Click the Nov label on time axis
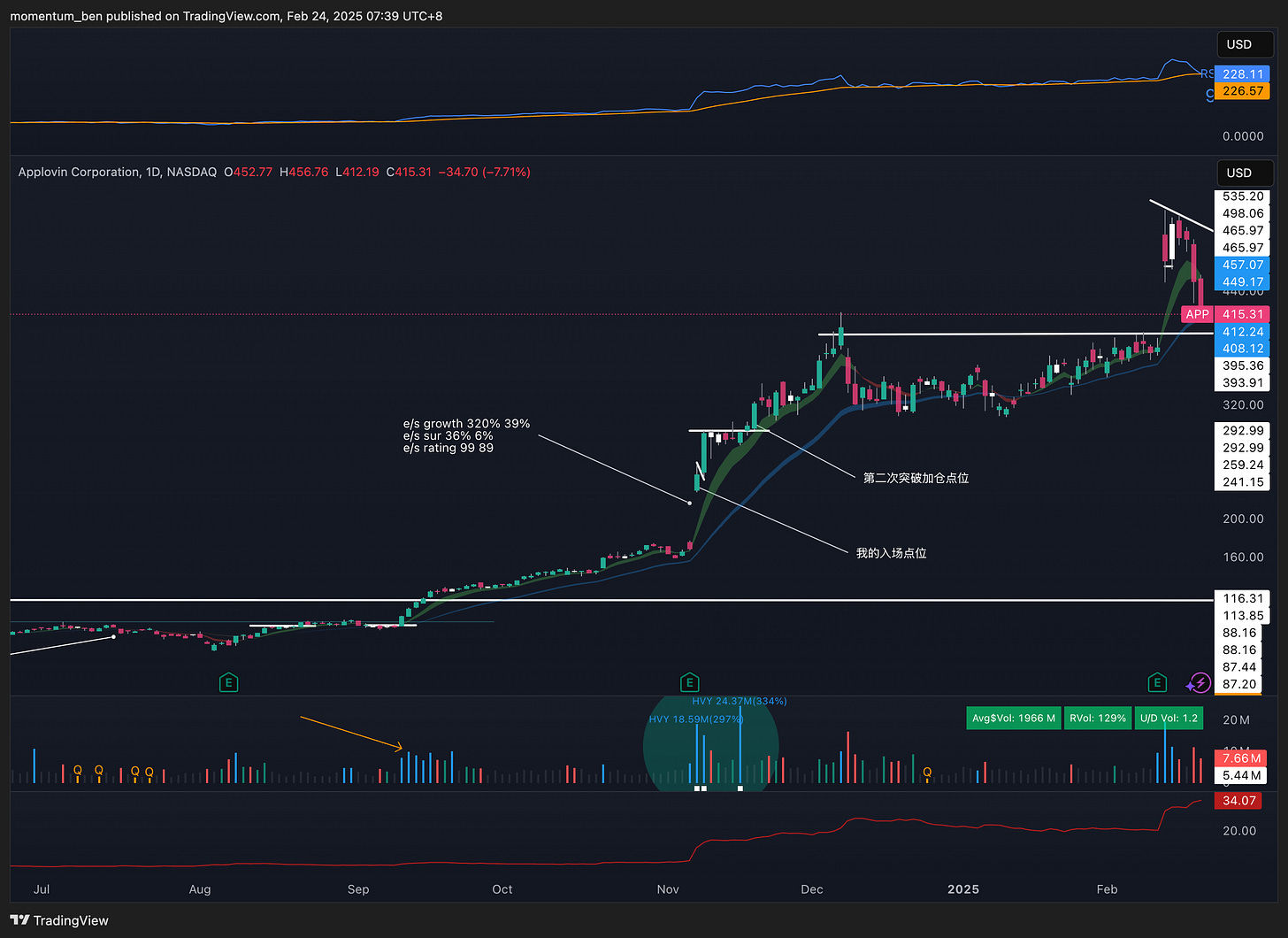The width and height of the screenshot is (1288, 938). [668, 889]
